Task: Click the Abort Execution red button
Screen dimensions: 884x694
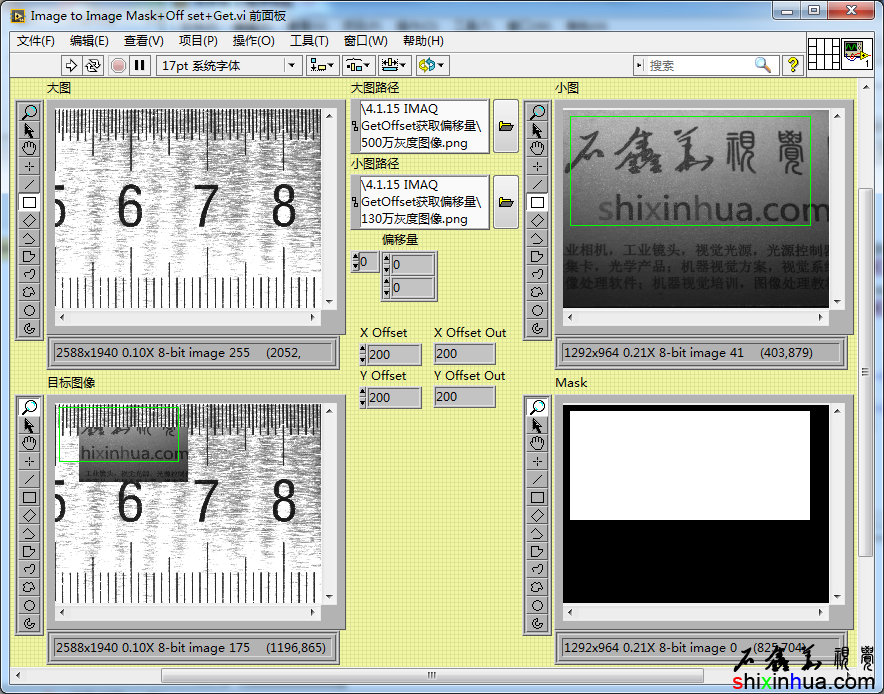Action: 118,65
